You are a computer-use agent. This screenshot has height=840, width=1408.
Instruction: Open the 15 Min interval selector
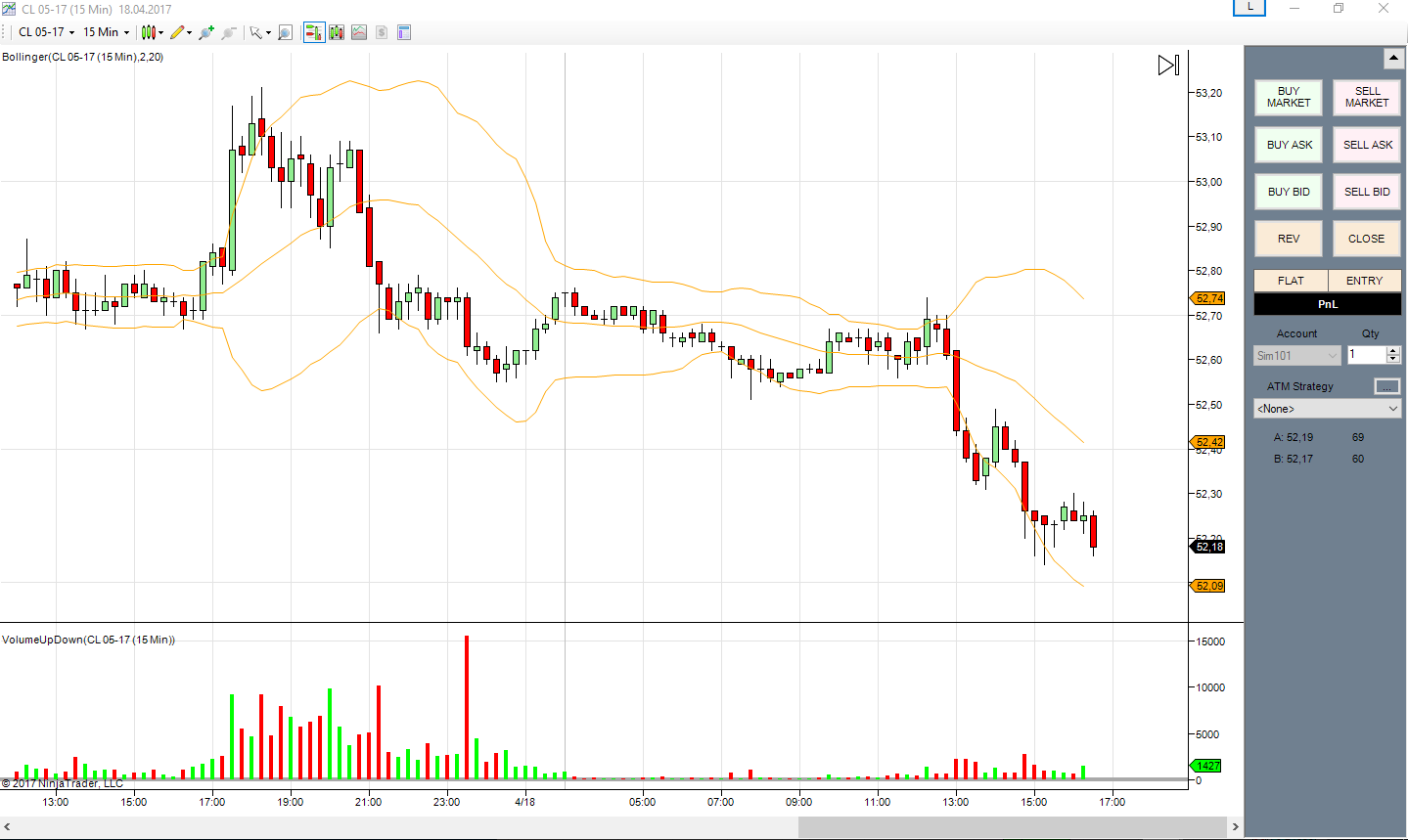[106, 32]
